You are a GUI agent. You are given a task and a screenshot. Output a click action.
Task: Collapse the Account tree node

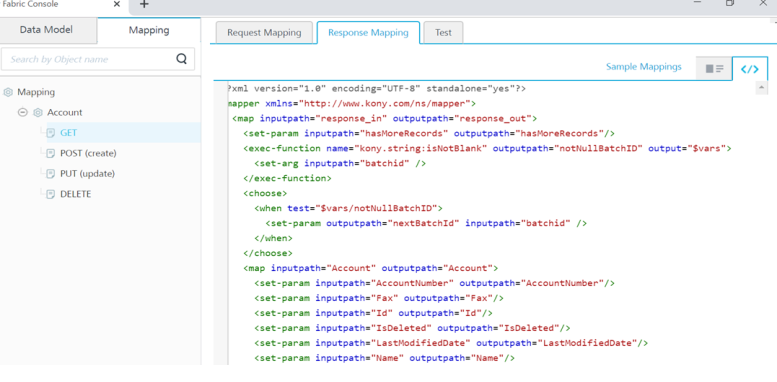[x=22, y=112]
